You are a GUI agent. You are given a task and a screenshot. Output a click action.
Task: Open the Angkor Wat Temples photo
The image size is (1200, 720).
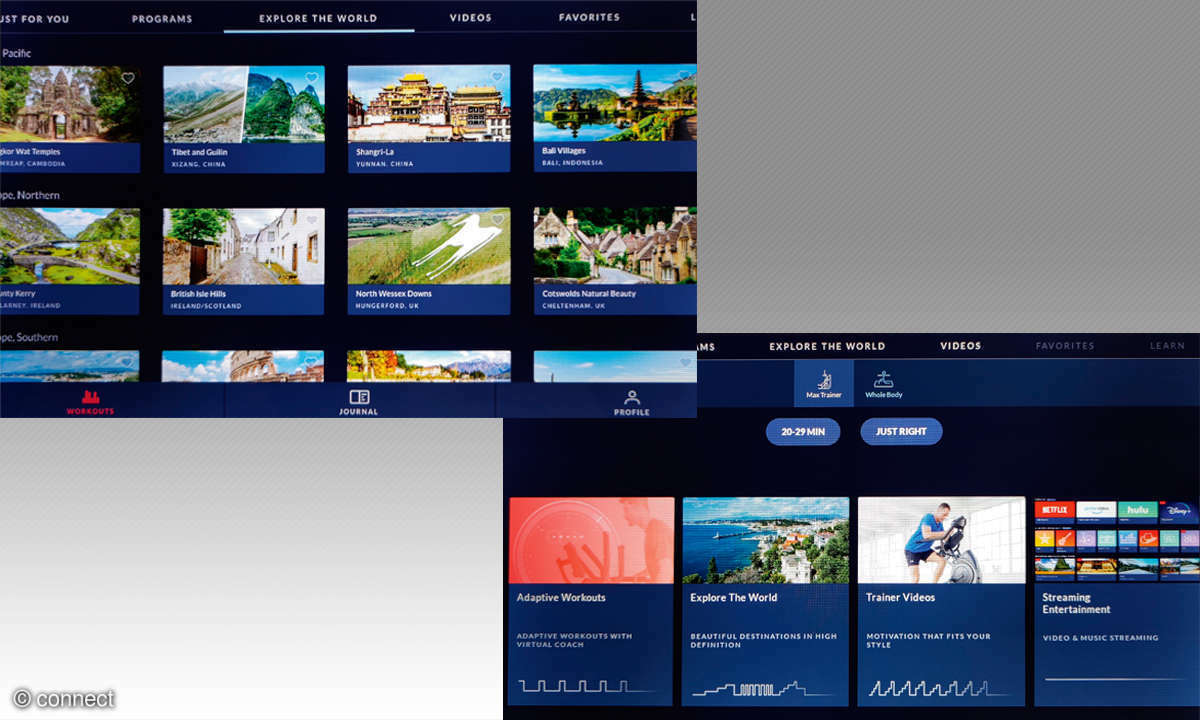pyautogui.click(x=70, y=104)
